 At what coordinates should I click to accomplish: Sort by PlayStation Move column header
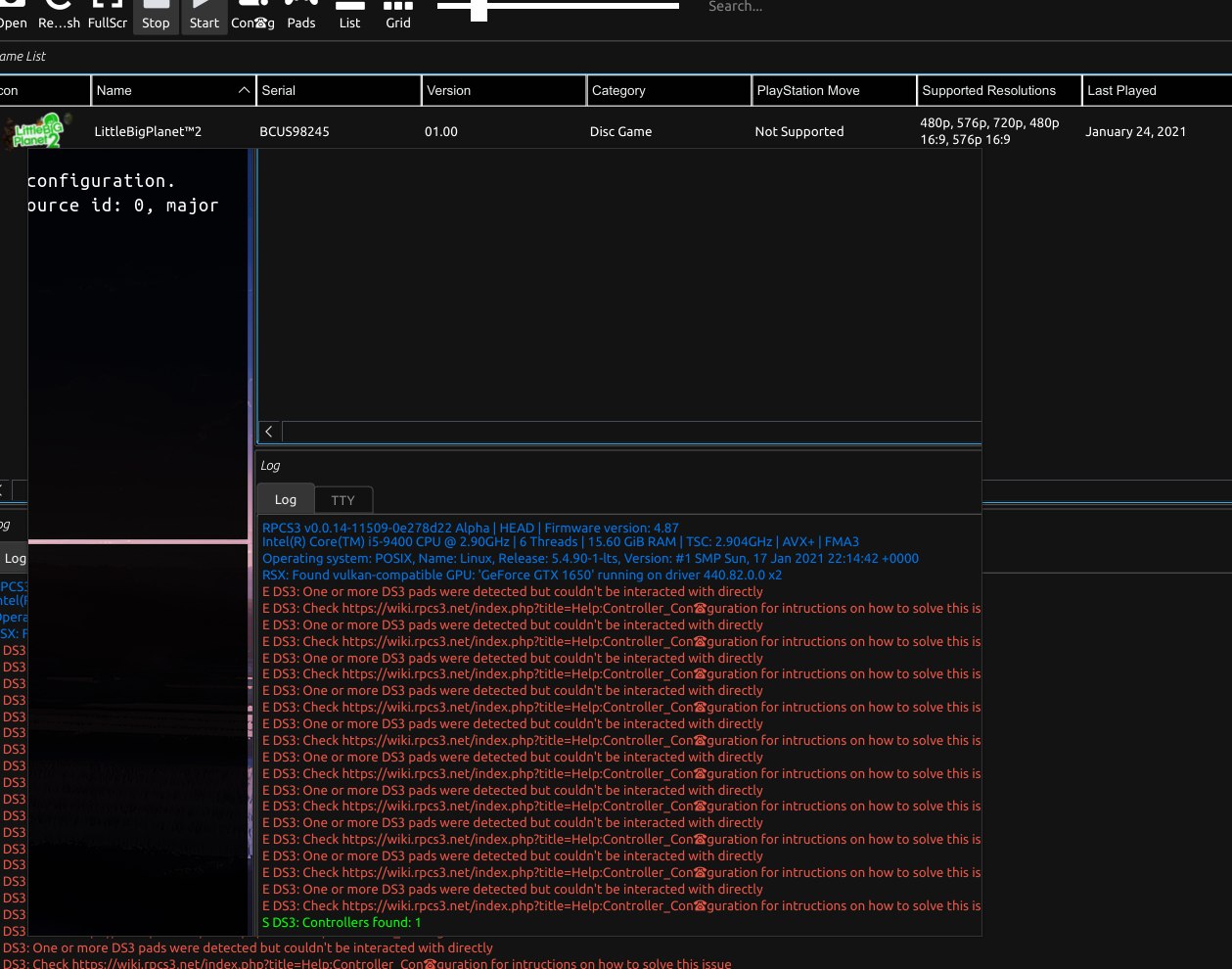tap(835, 90)
